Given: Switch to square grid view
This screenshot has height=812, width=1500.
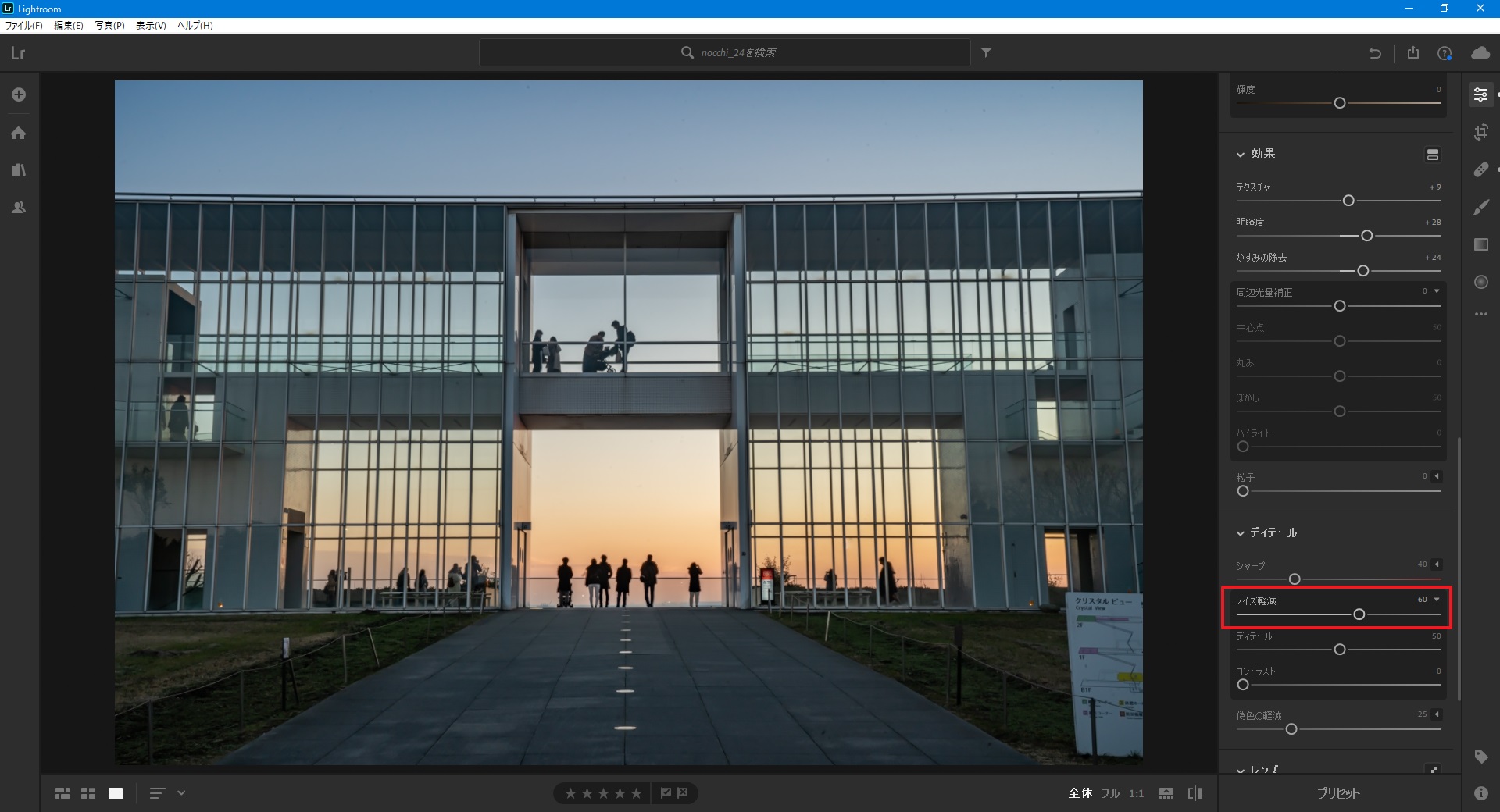Looking at the screenshot, I should [x=88, y=793].
